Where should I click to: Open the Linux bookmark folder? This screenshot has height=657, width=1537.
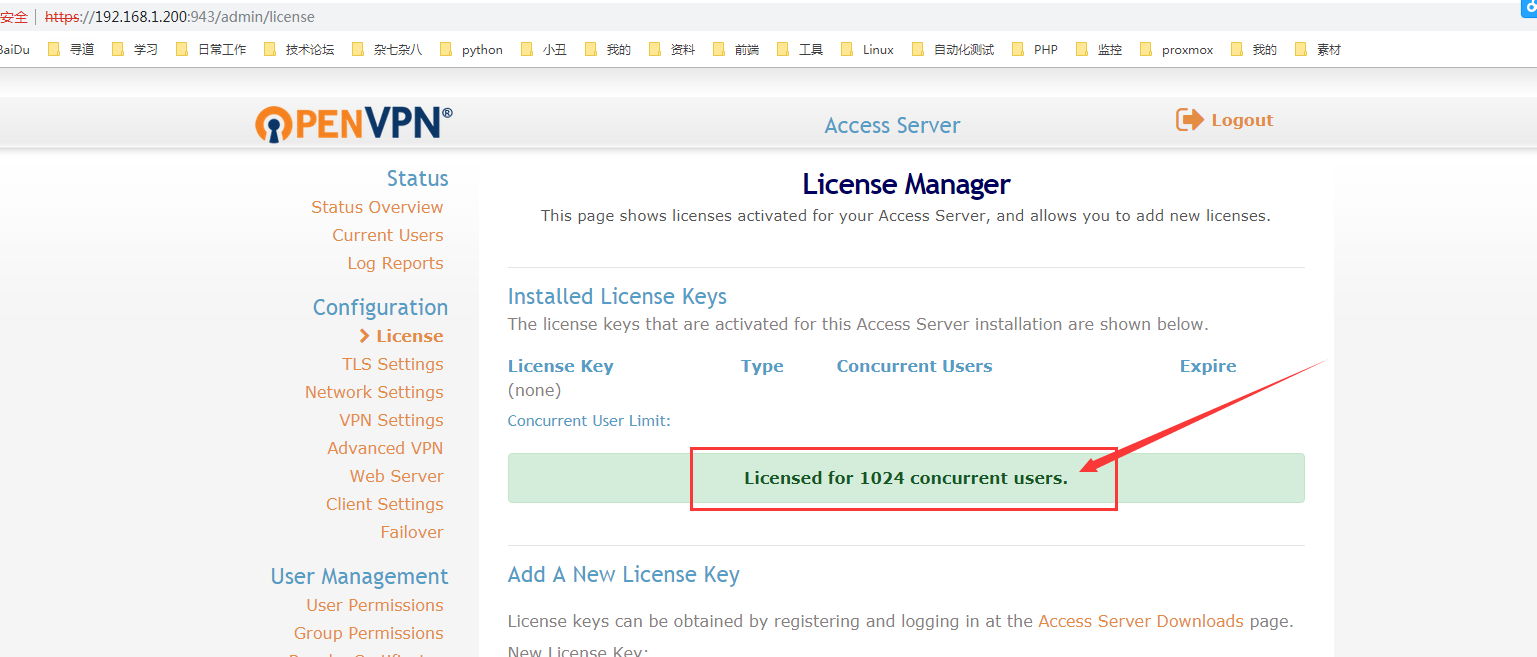[x=867, y=49]
